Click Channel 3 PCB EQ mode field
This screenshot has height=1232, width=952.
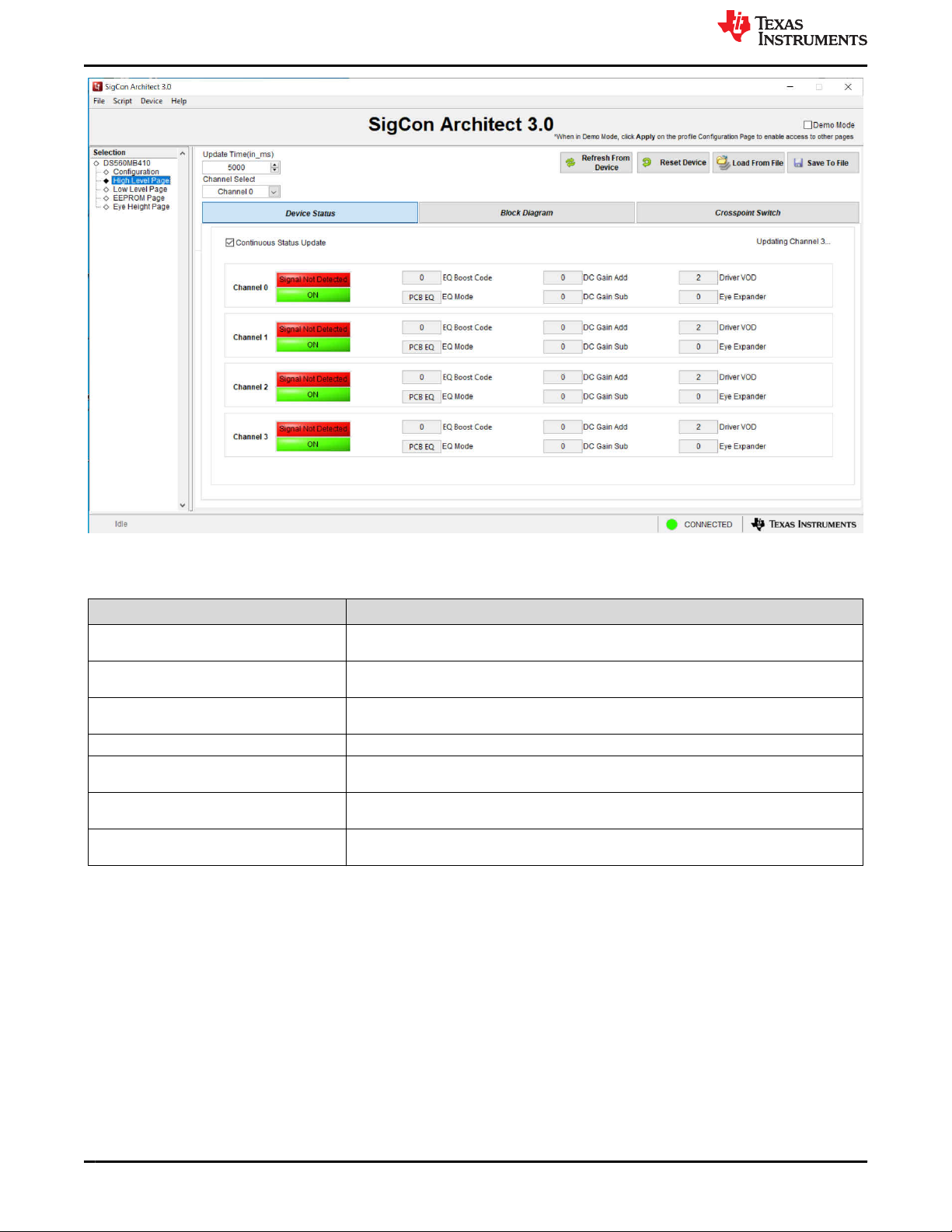point(421,446)
